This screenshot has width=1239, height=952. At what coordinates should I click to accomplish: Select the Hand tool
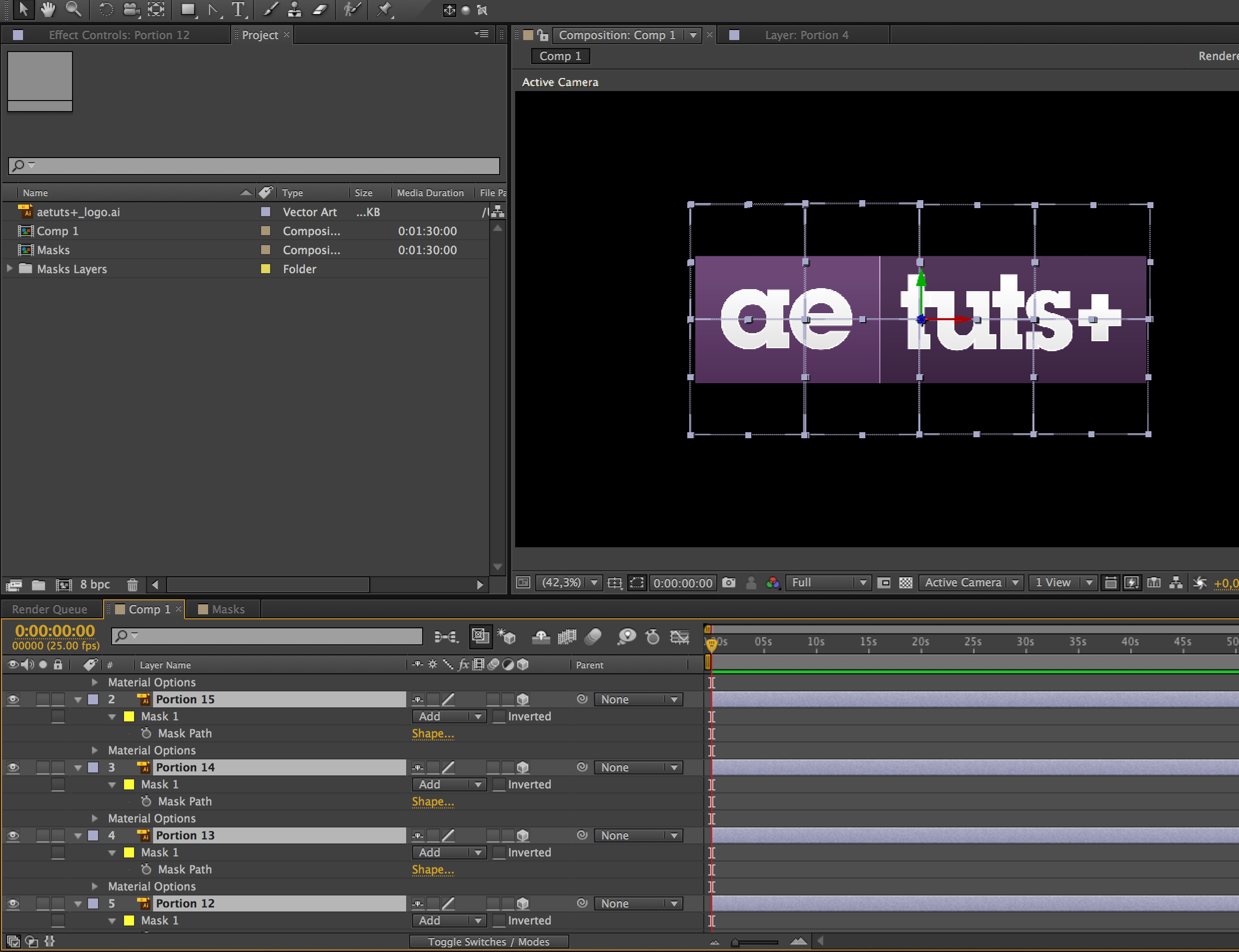coord(48,9)
